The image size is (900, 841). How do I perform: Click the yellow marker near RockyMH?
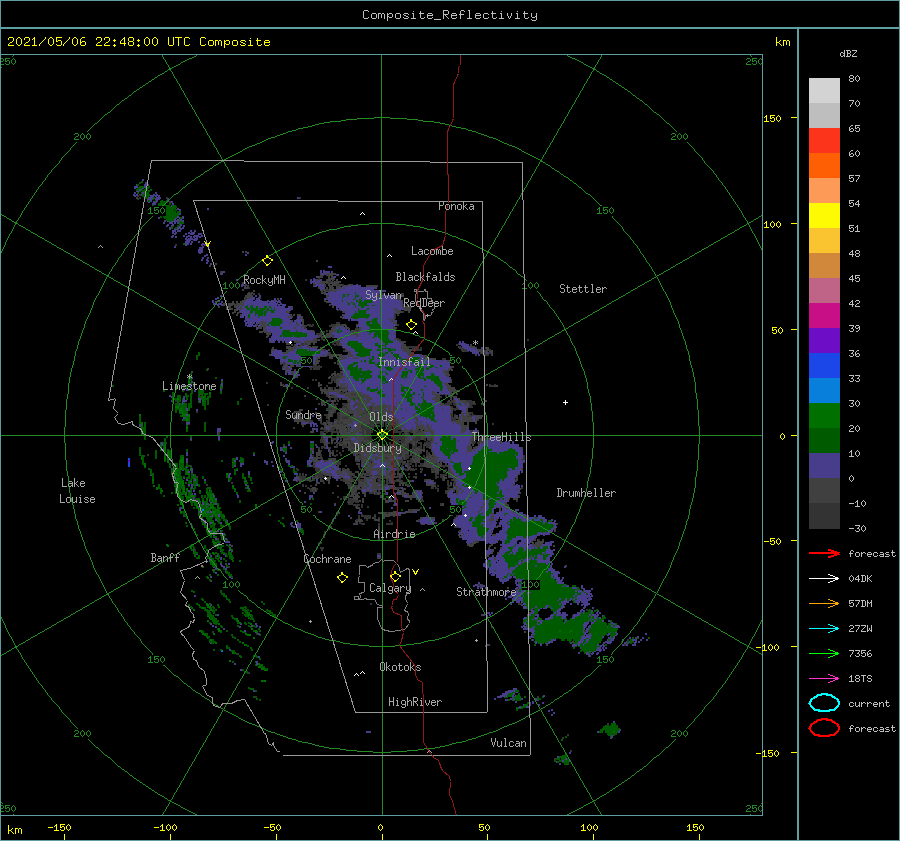coord(267,261)
